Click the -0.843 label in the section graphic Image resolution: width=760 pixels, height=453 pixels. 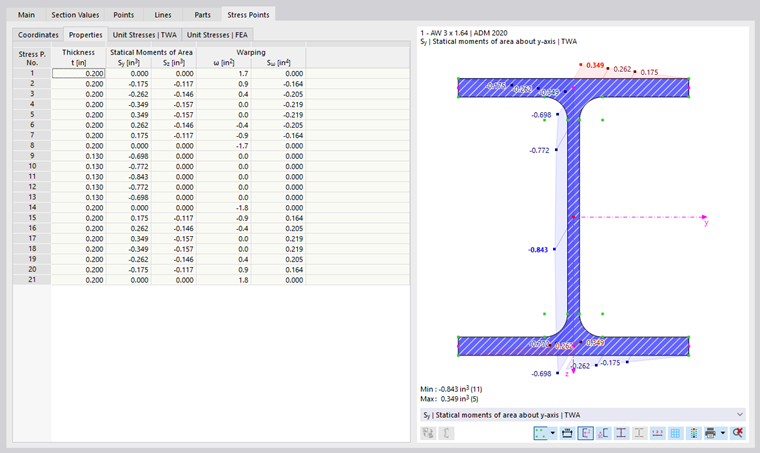coord(538,250)
